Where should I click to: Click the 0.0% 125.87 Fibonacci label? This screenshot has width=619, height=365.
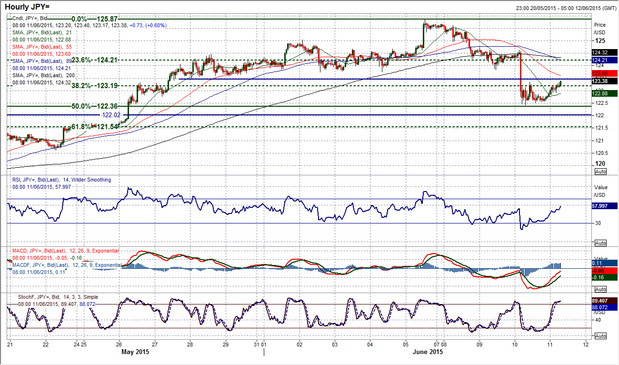pyautogui.click(x=95, y=19)
